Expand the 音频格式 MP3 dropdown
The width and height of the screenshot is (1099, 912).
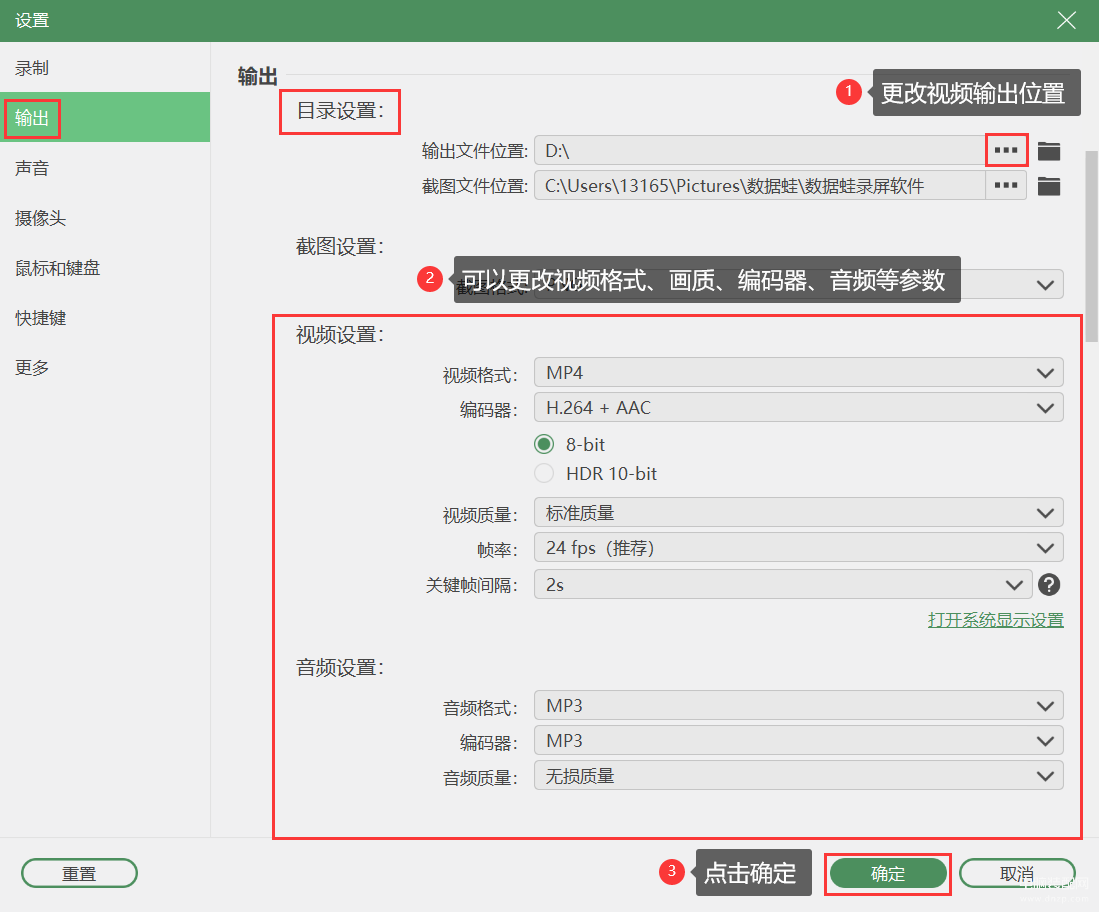[798, 705]
